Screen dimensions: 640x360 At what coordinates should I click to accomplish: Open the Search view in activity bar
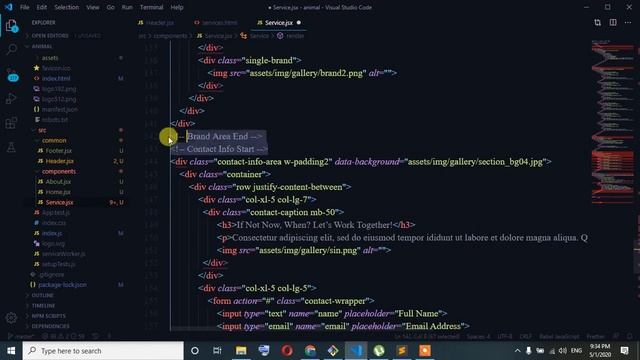point(11,49)
